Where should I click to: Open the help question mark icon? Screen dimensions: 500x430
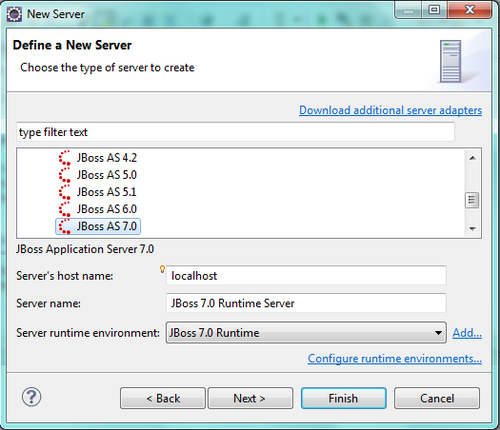coord(31,397)
